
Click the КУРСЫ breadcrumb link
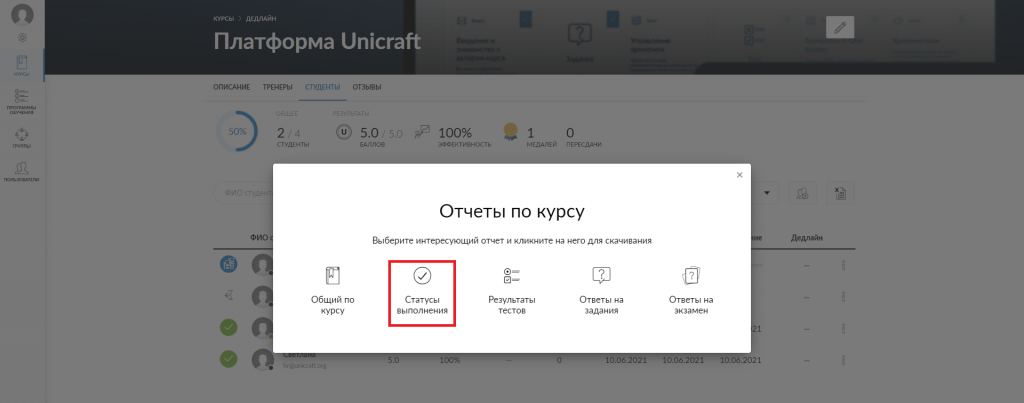tap(223, 18)
